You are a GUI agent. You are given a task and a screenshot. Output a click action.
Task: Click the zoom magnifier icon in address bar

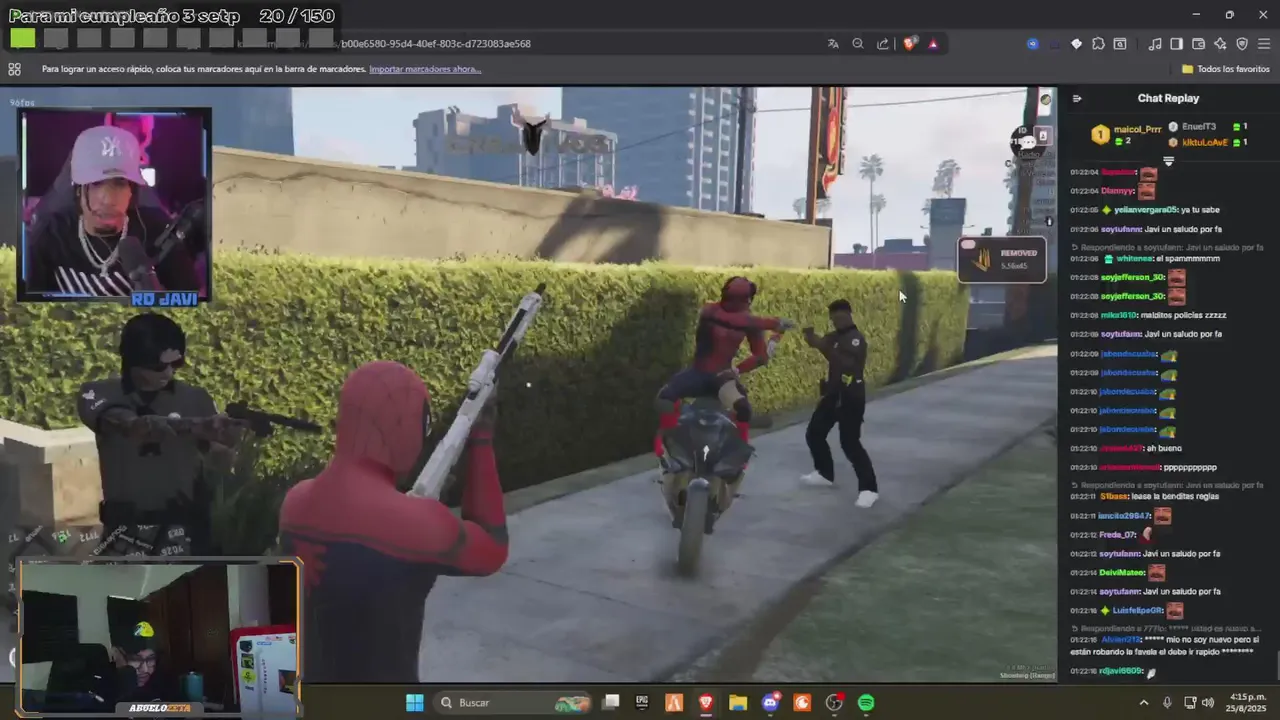pos(858,44)
